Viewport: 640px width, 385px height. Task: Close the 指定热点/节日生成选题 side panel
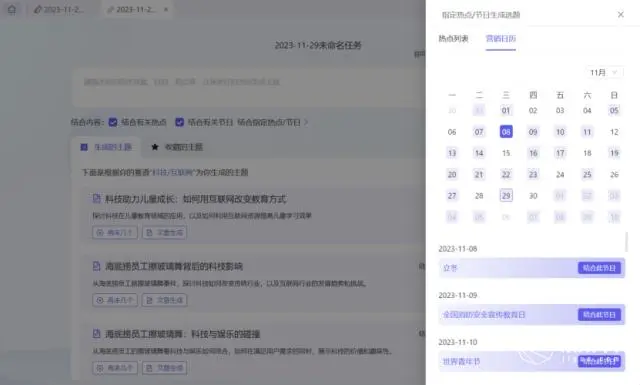tap(620, 15)
